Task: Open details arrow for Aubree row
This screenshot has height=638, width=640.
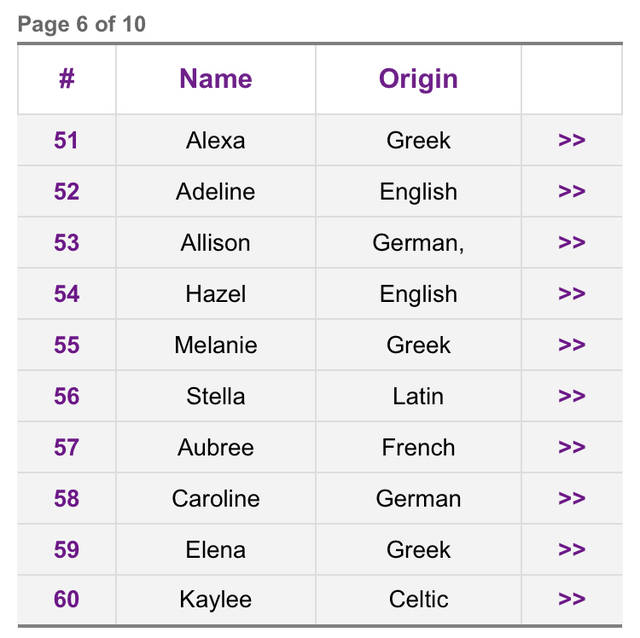Action: tap(571, 447)
